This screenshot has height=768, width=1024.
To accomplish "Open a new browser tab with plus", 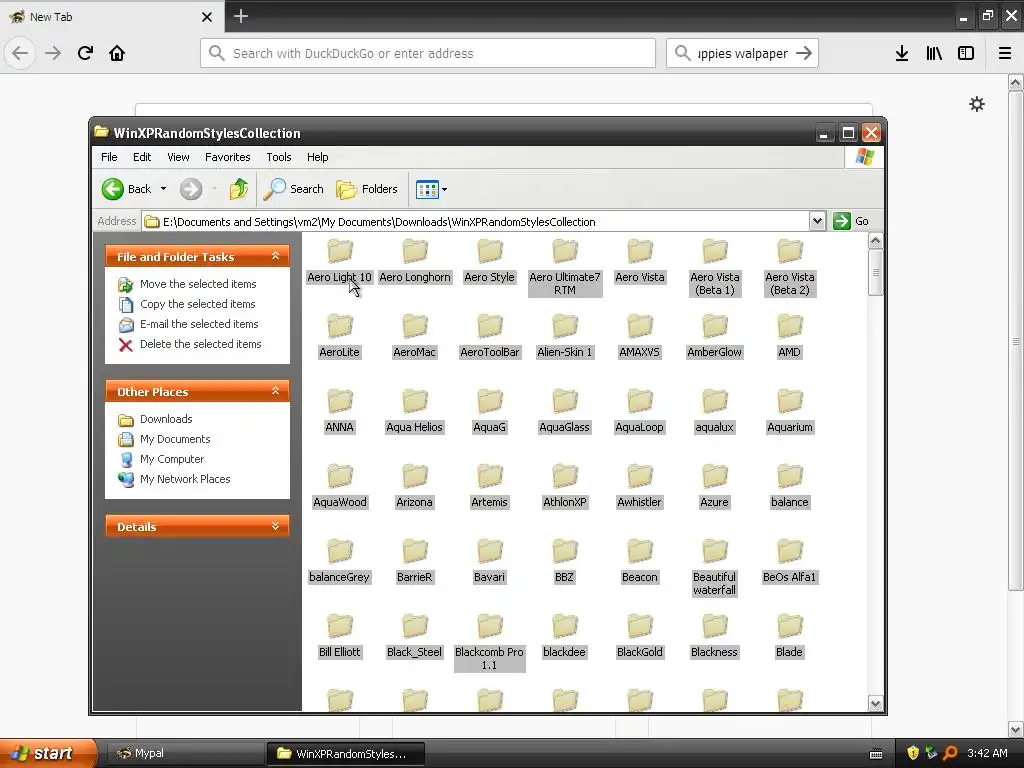I will [241, 16].
